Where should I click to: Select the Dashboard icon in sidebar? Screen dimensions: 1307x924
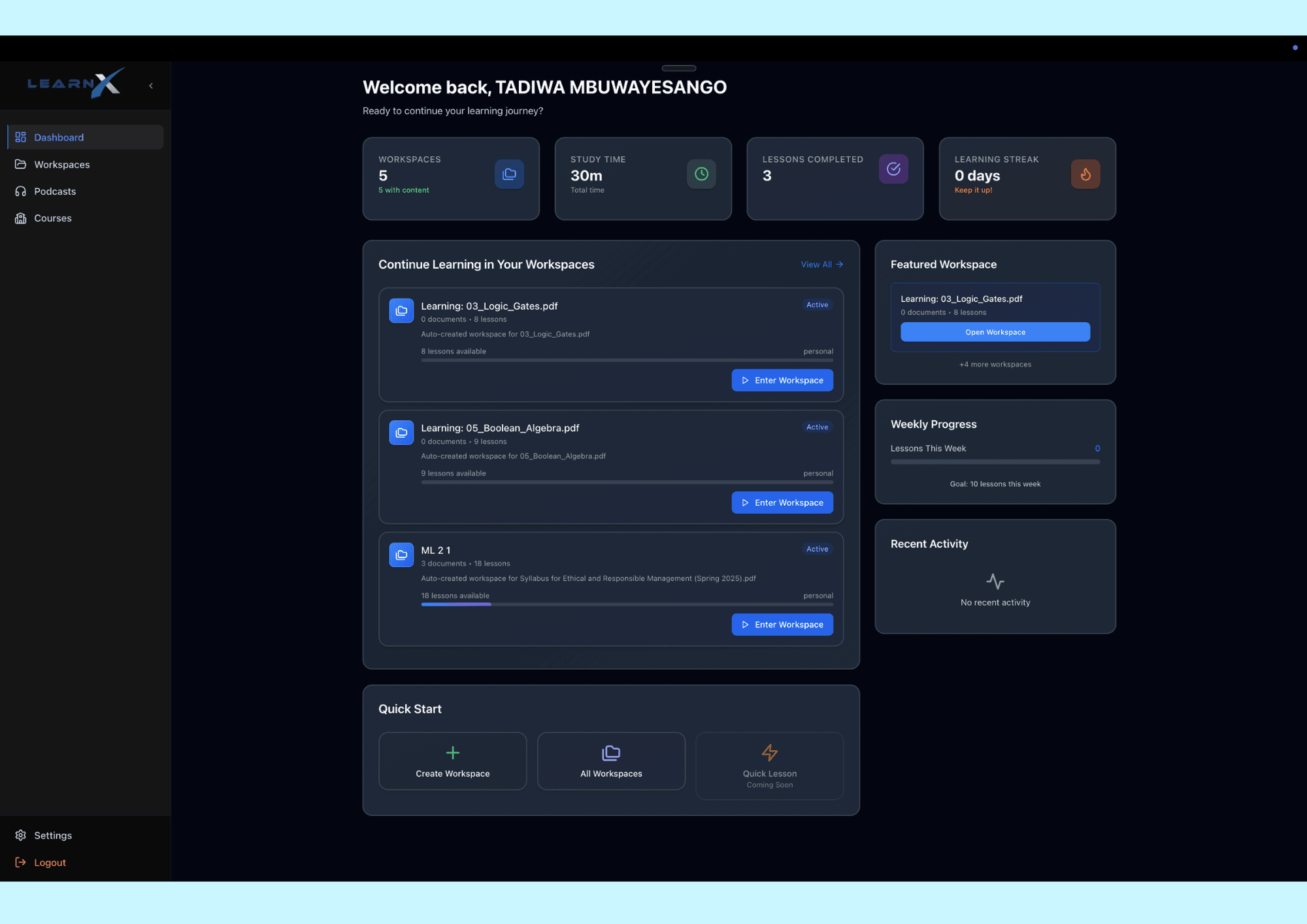pos(20,137)
